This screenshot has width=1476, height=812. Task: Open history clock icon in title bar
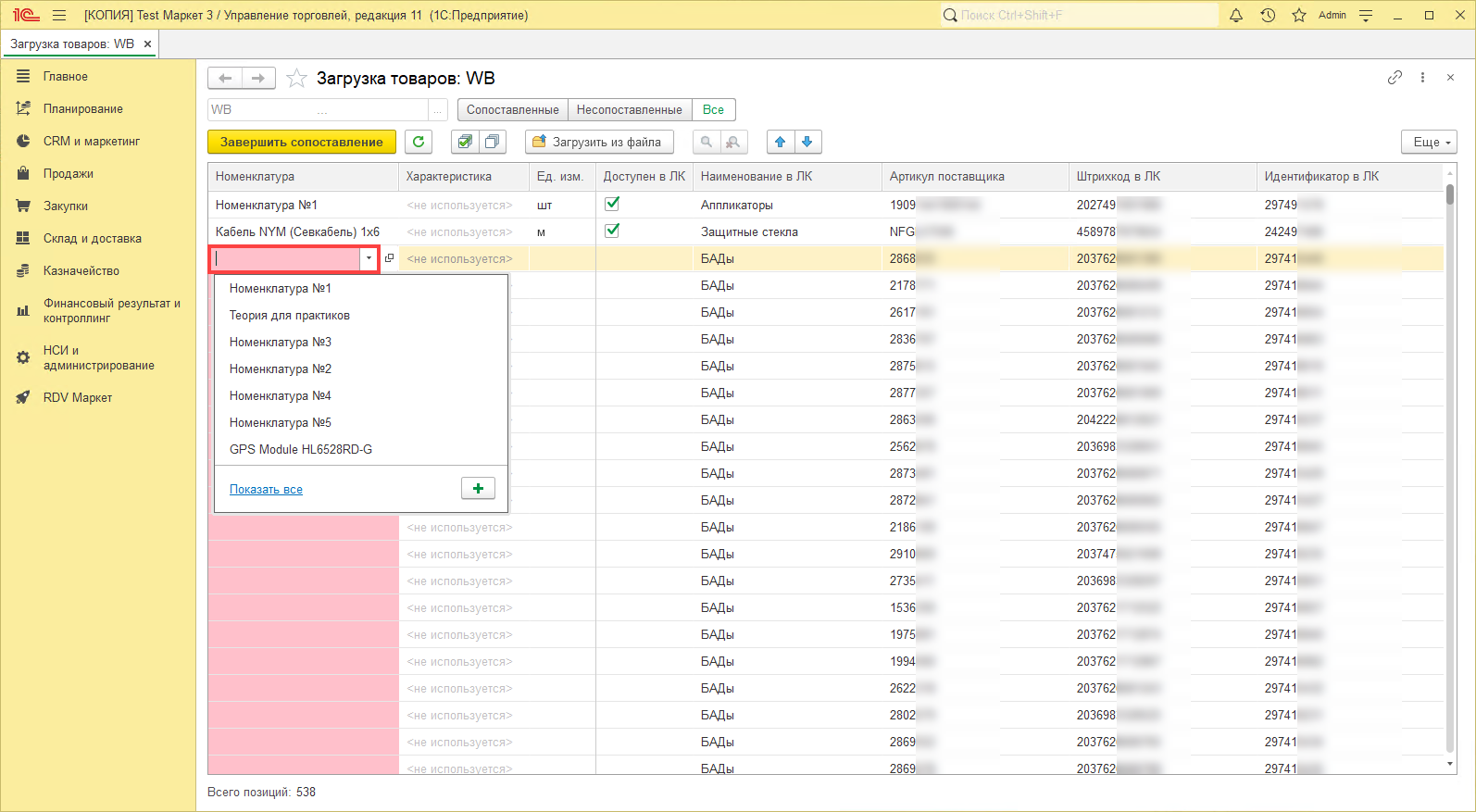[1268, 15]
